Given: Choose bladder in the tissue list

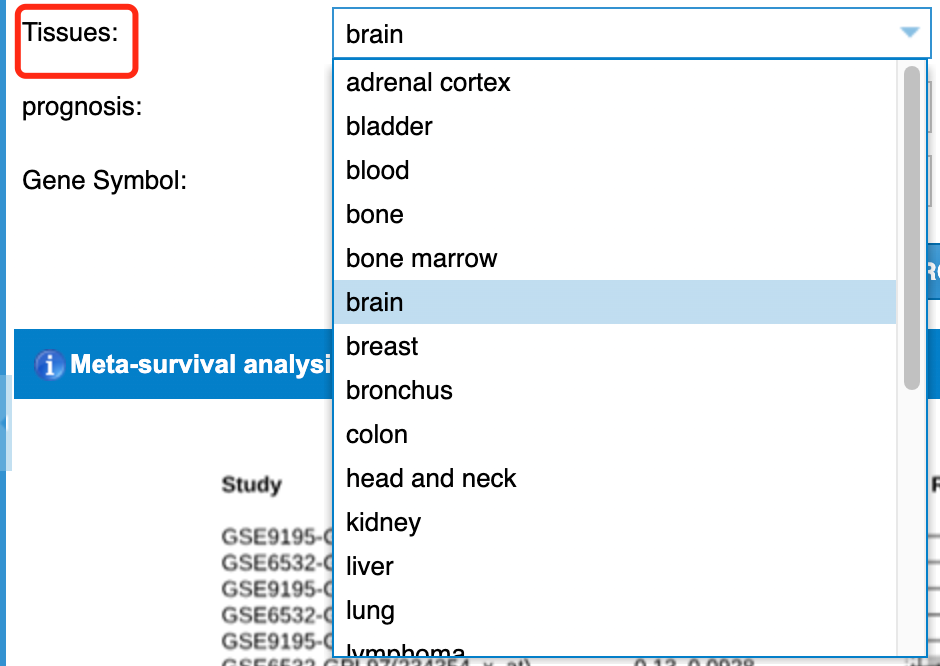Looking at the screenshot, I should [614, 126].
